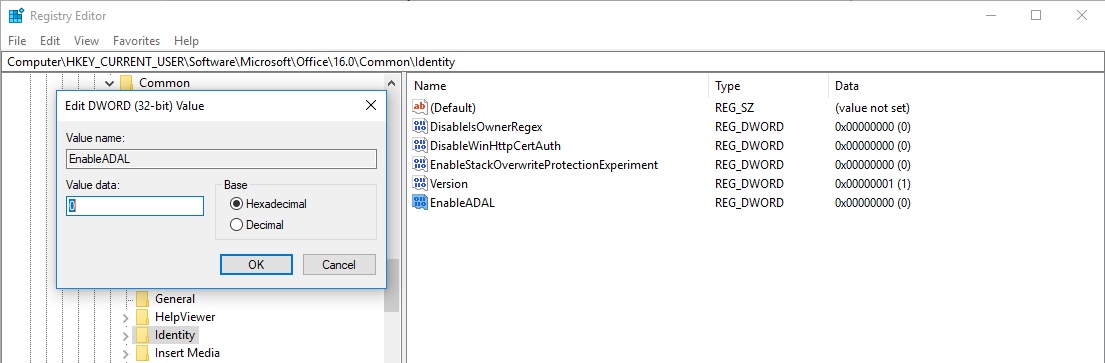Click the Version value name
1105x363 pixels.
click(x=449, y=183)
